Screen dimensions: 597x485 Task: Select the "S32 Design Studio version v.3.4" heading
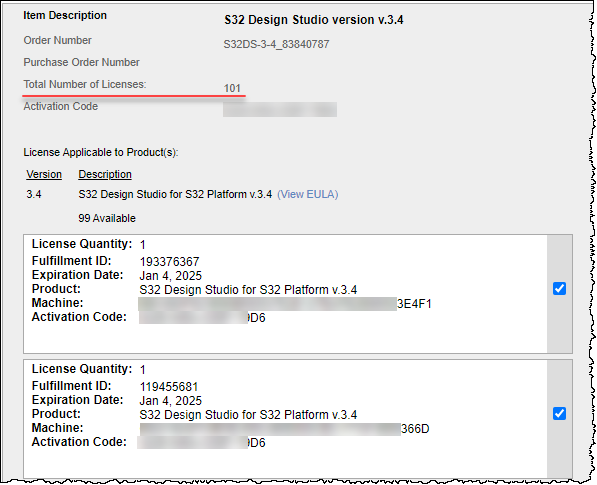(x=313, y=20)
